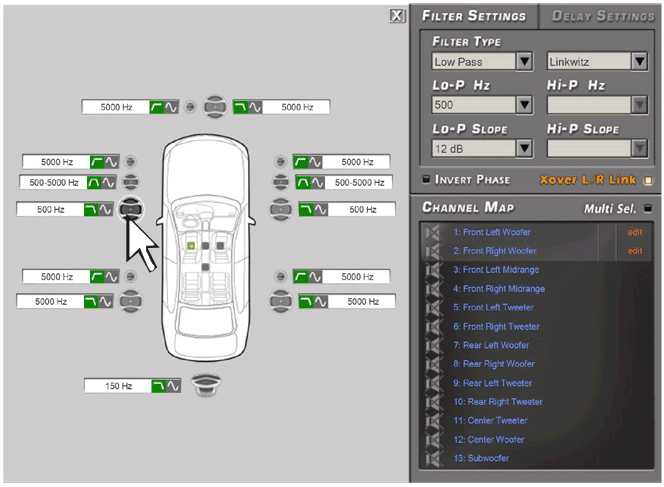Open the Lo-P Hz 500 frequency dropdown

(x=524, y=105)
